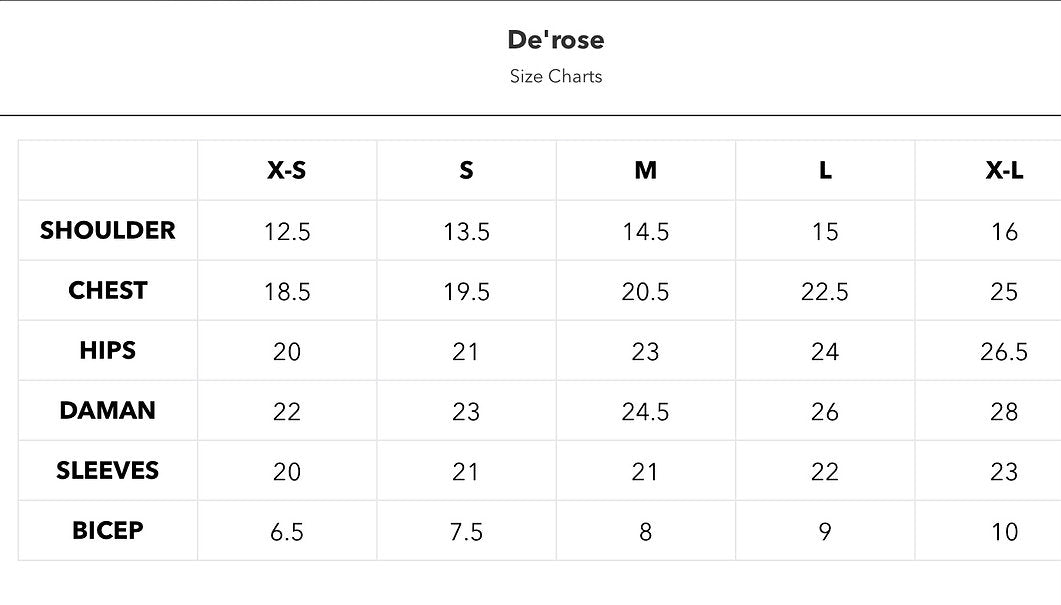1061x605 pixels.
Task: Click the SHOULDER row label
Action: click(108, 230)
